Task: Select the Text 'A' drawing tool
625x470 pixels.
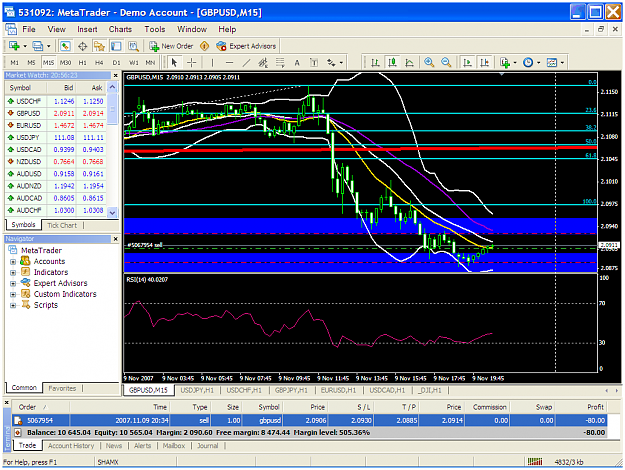Action: point(297,63)
